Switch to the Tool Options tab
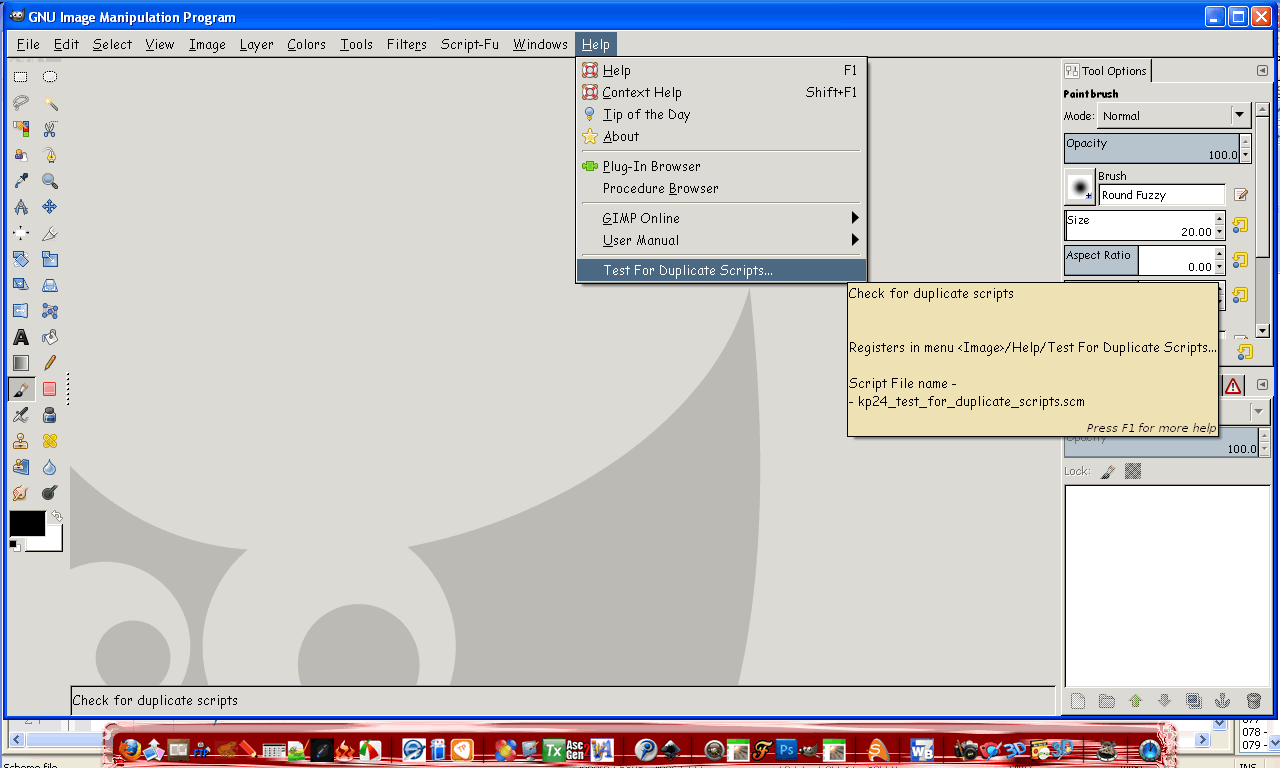This screenshot has width=1280, height=768. coord(1106,71)
